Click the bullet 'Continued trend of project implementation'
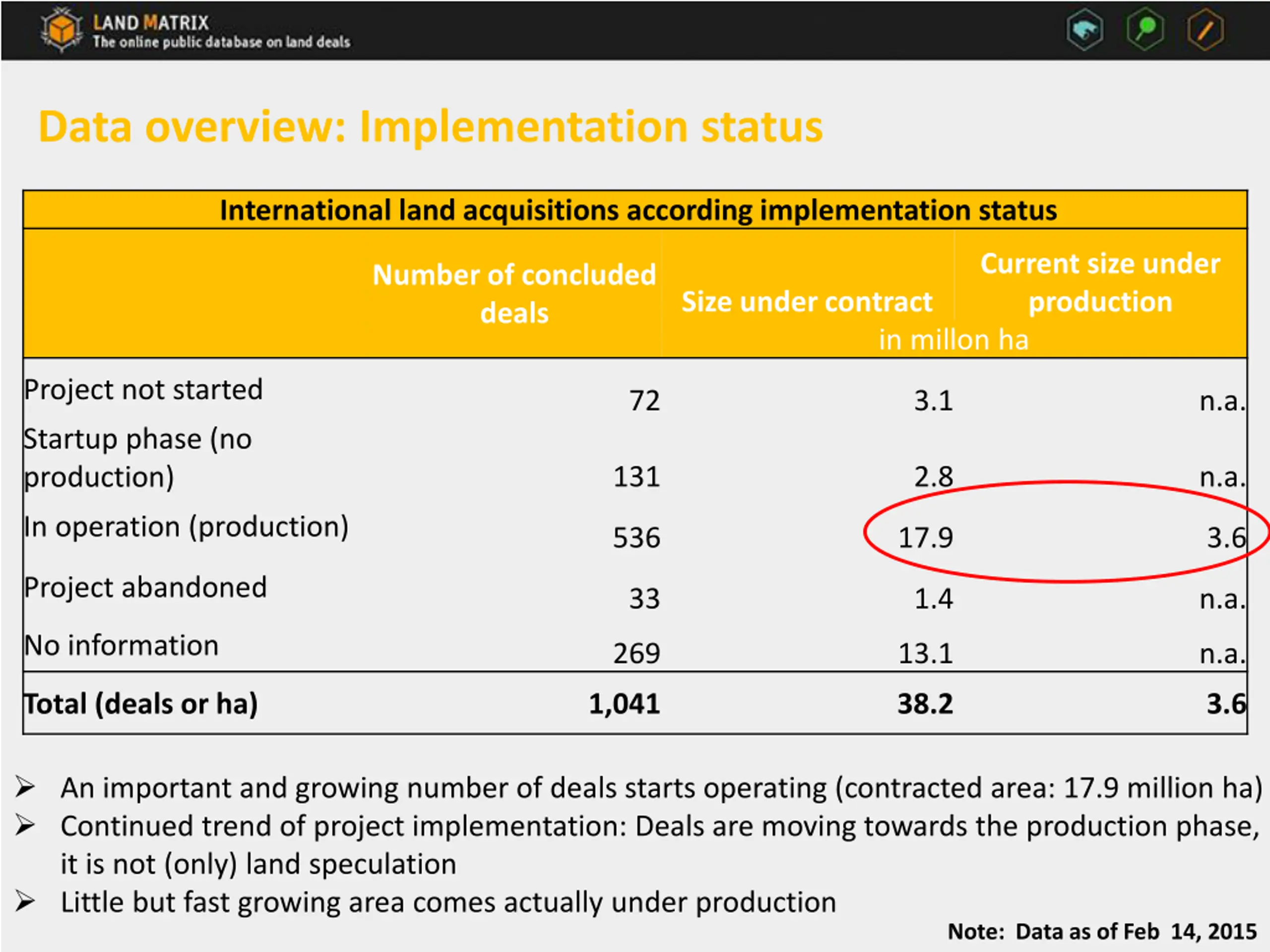Screen dimensions: 1270x952 660,845
